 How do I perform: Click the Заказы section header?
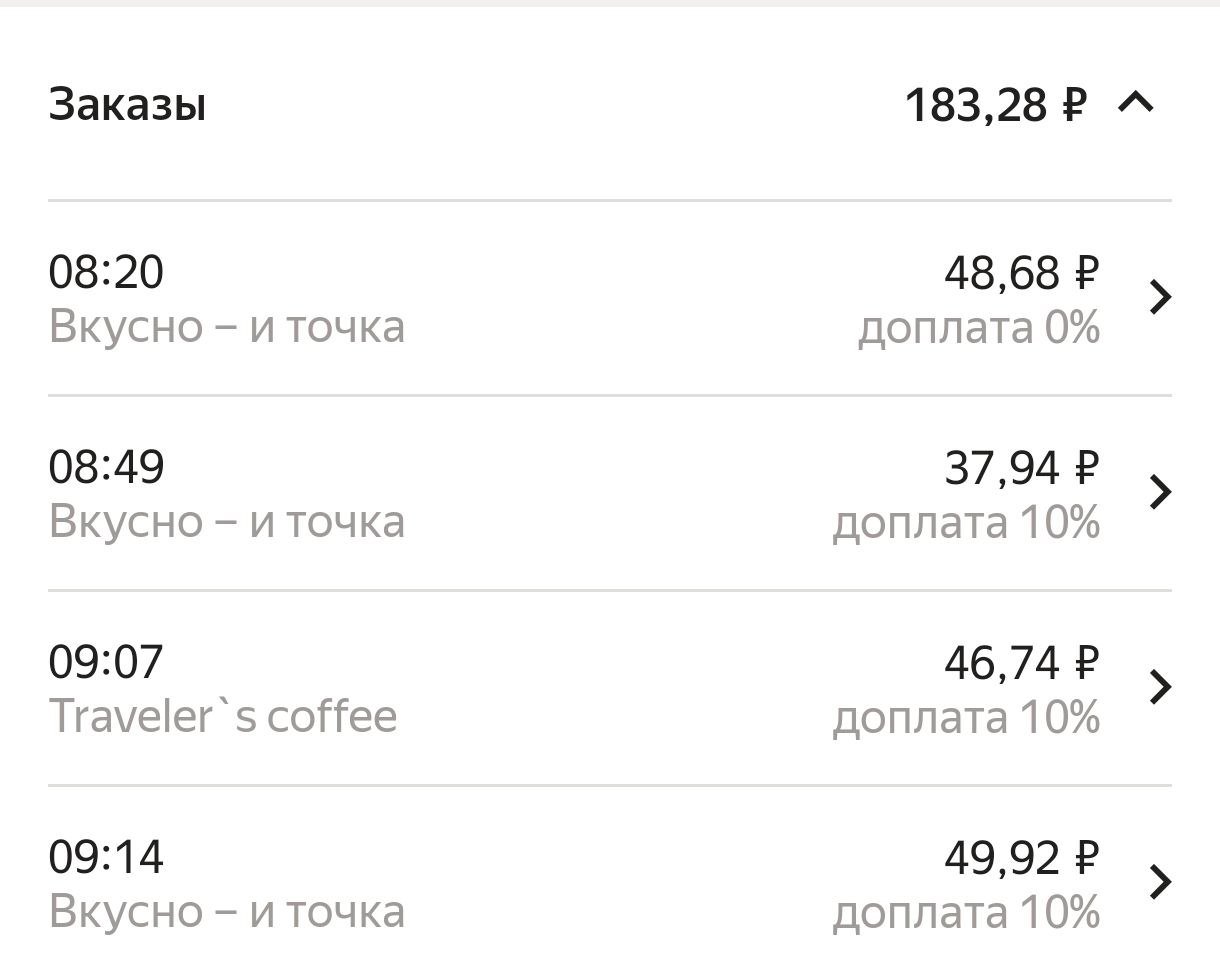click(127, 104)
